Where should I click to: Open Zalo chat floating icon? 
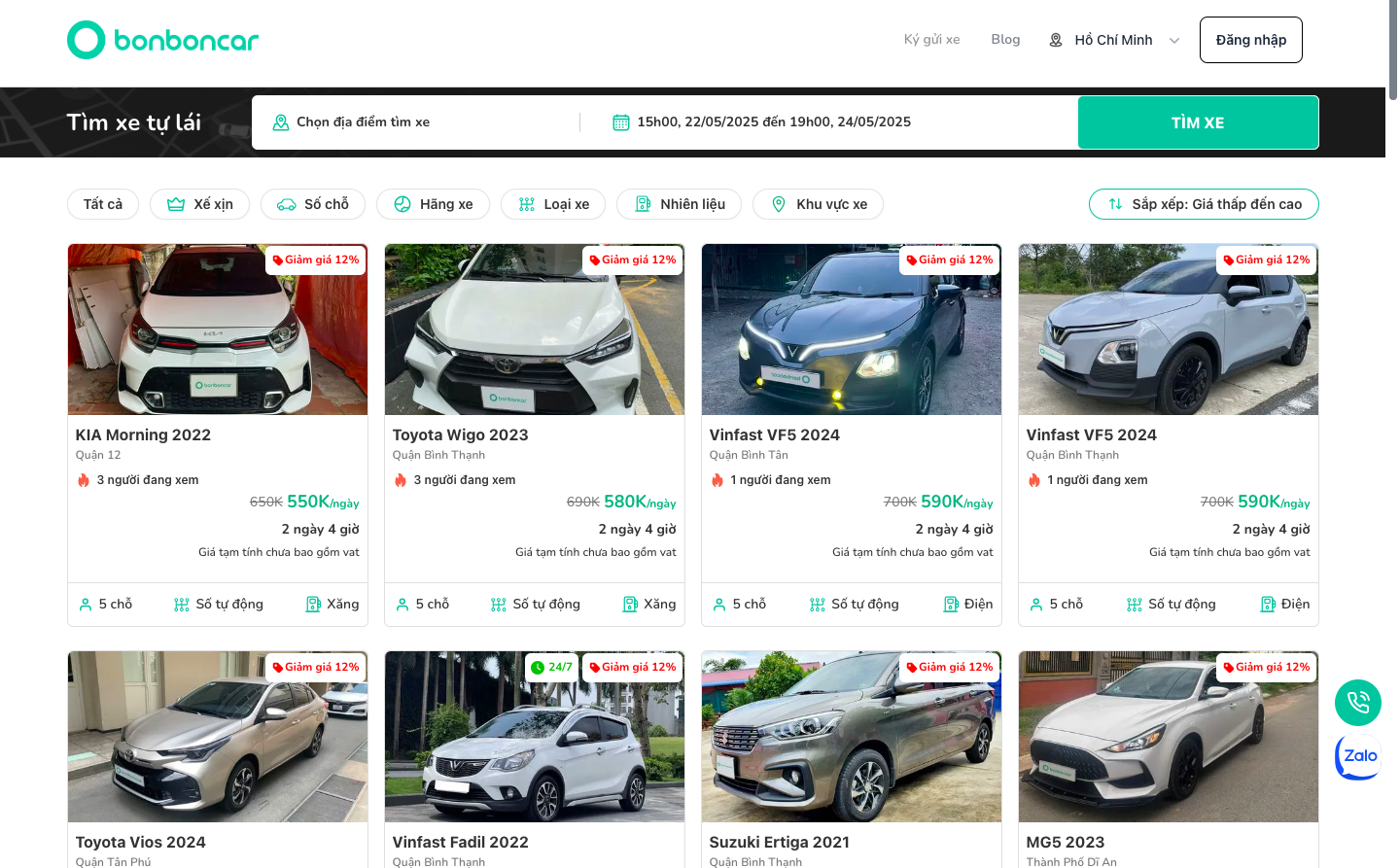point(1358,756)
